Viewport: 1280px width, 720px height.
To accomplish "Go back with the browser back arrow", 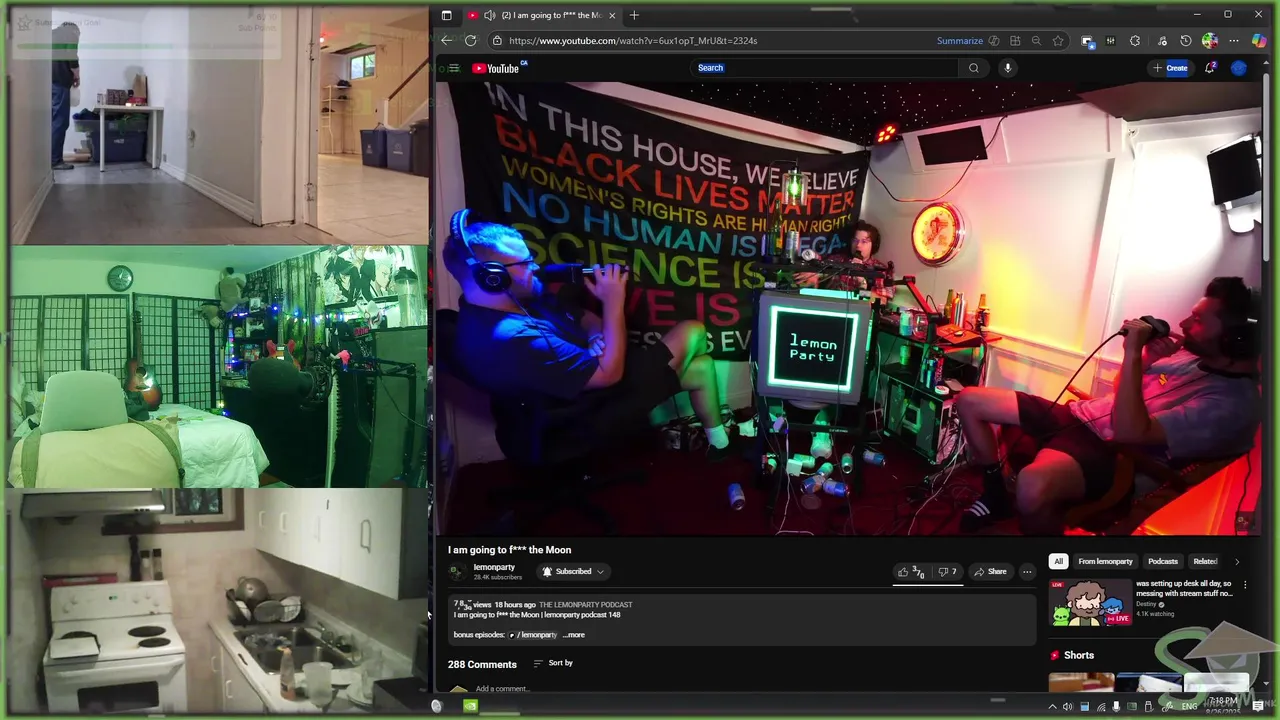I will coord(446,41).
